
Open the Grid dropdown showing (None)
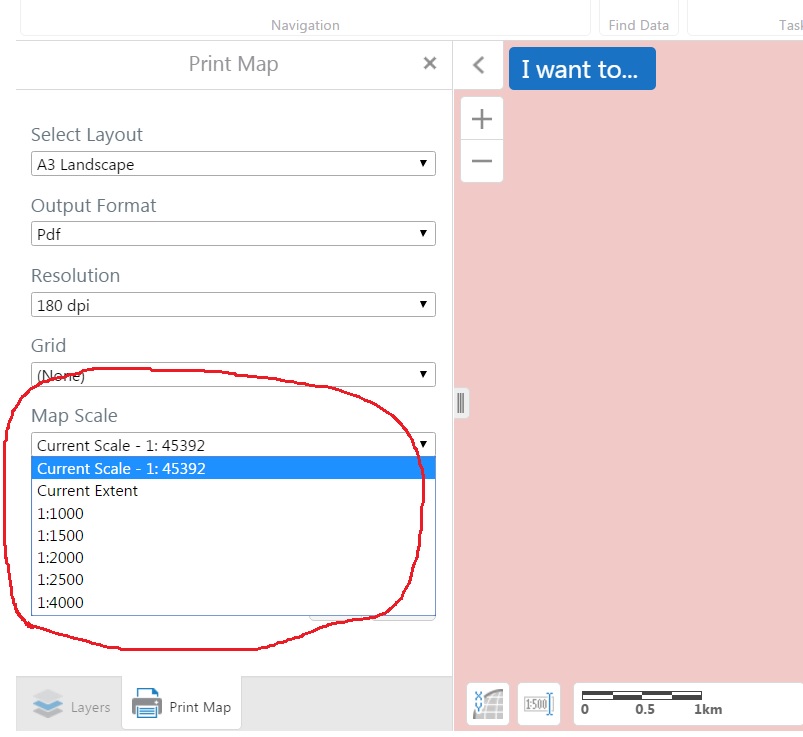click(x=233, y=375)
